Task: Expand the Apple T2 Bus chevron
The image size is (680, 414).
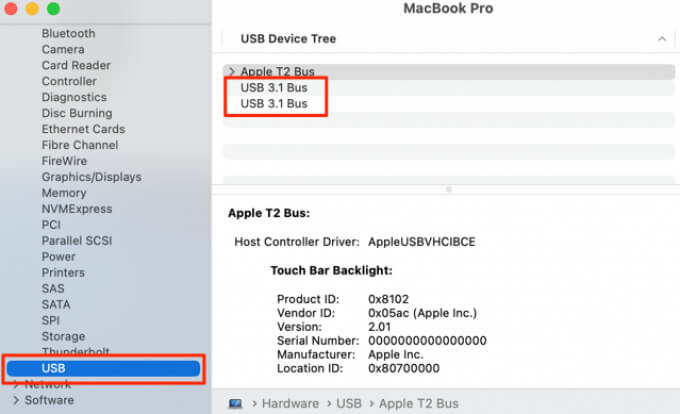Action: (x=232, y=72)
